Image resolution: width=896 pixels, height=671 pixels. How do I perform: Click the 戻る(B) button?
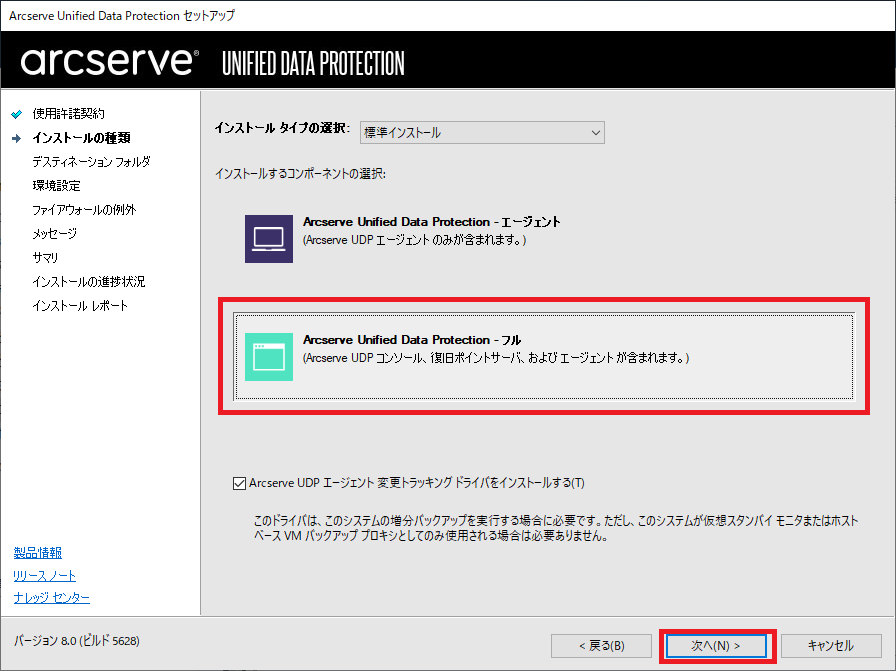coord(601,646)
